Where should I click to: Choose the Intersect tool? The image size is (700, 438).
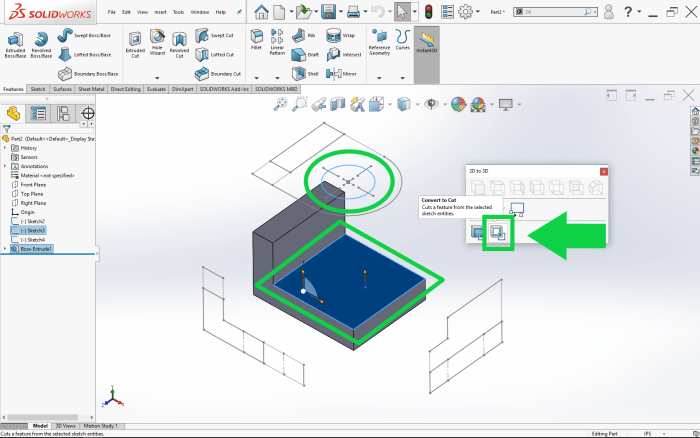click(344, 54)
